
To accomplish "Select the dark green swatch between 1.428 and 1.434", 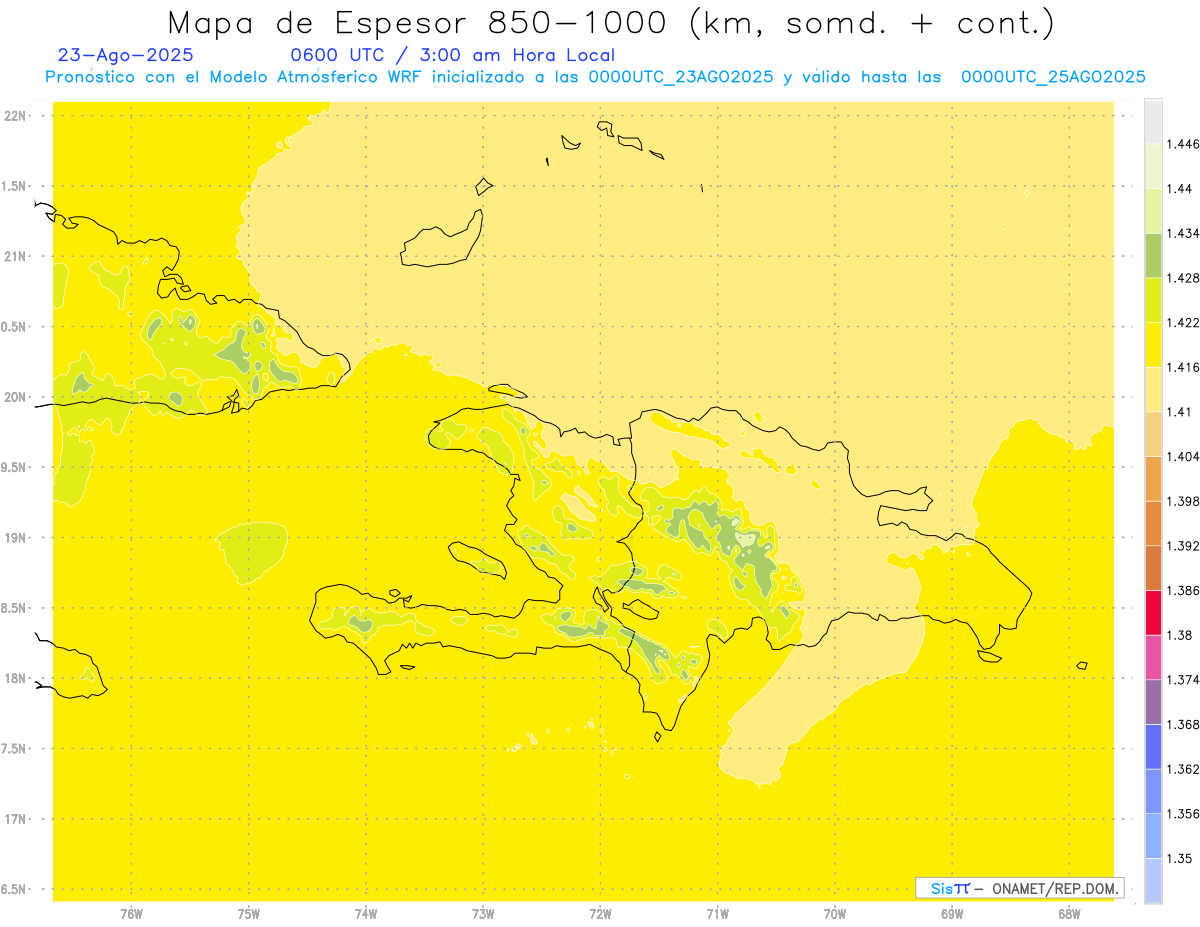I will [x=1153, y=255].
